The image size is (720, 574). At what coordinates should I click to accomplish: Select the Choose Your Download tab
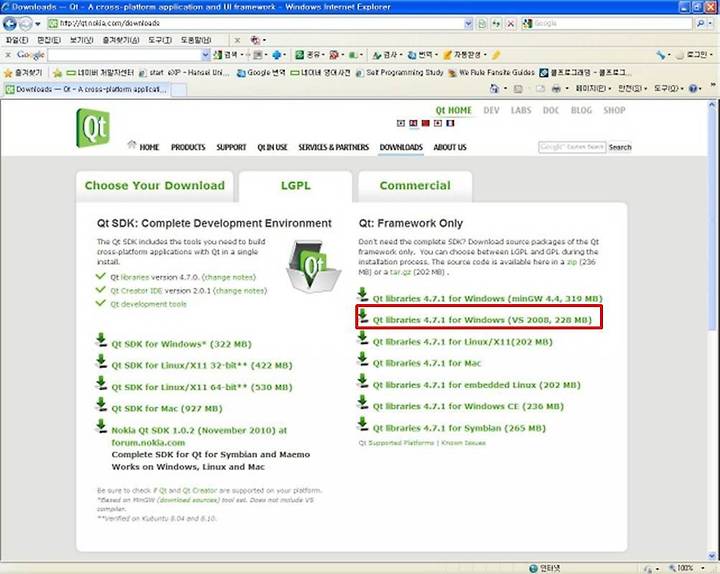(155, 186)
